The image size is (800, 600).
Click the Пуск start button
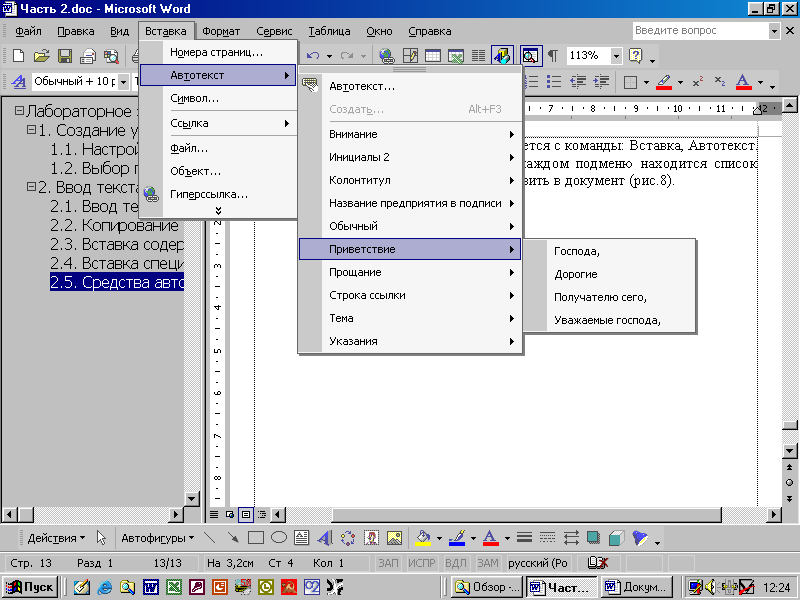(30, 587)
